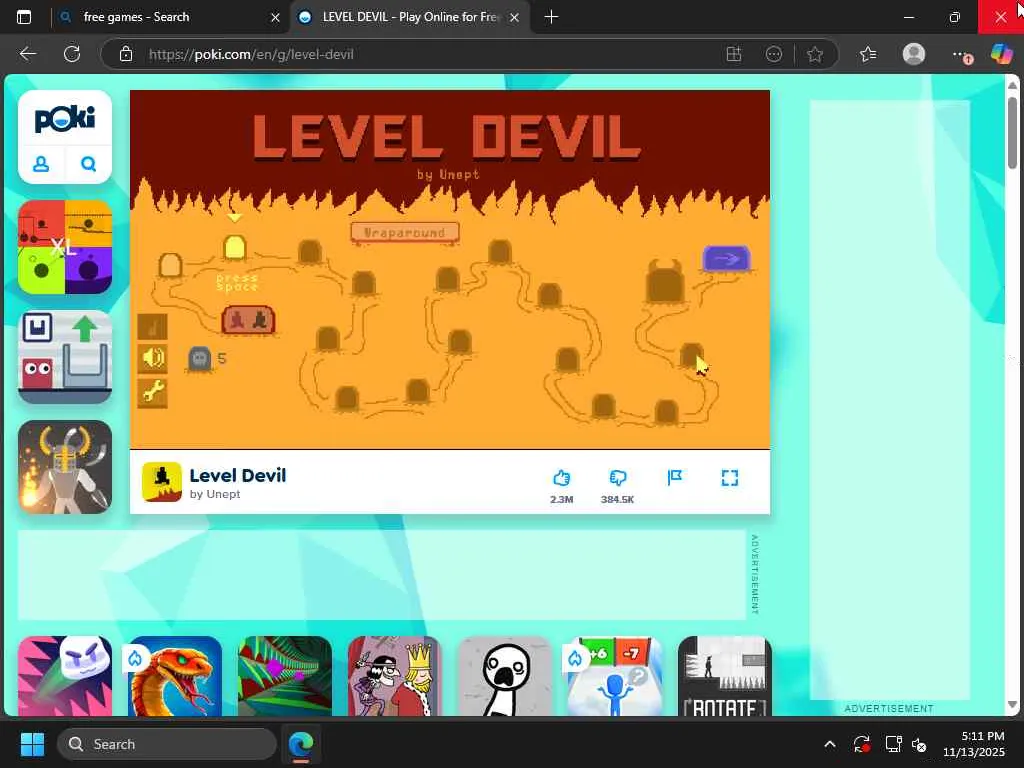Open the Copilot sidebar icon
Viewport: 1024px width, 768px height.
1002,54
